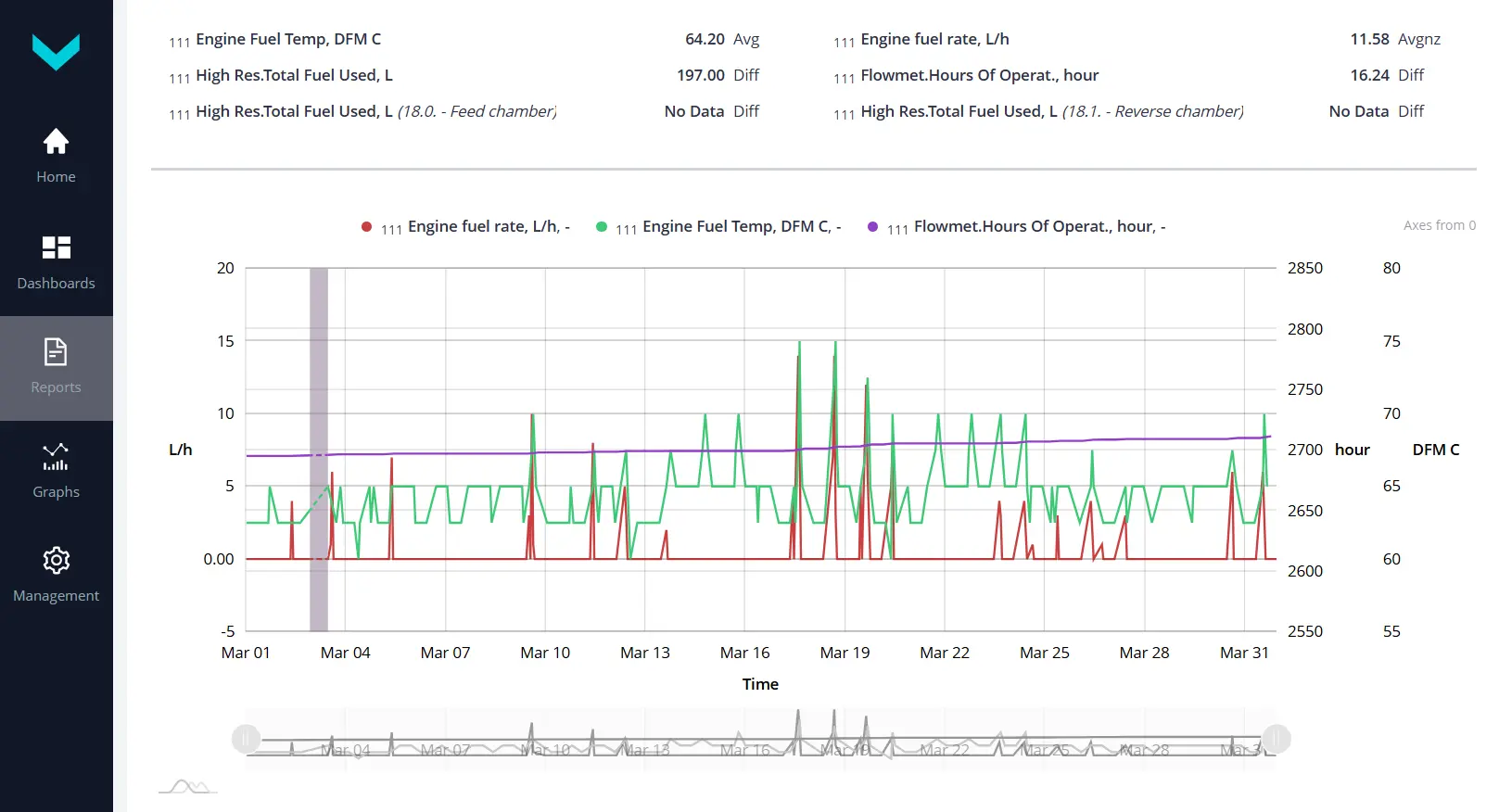Click the small line chart icon below the navigator
This screenshot has height=812, width=1499.
[188, 787]
